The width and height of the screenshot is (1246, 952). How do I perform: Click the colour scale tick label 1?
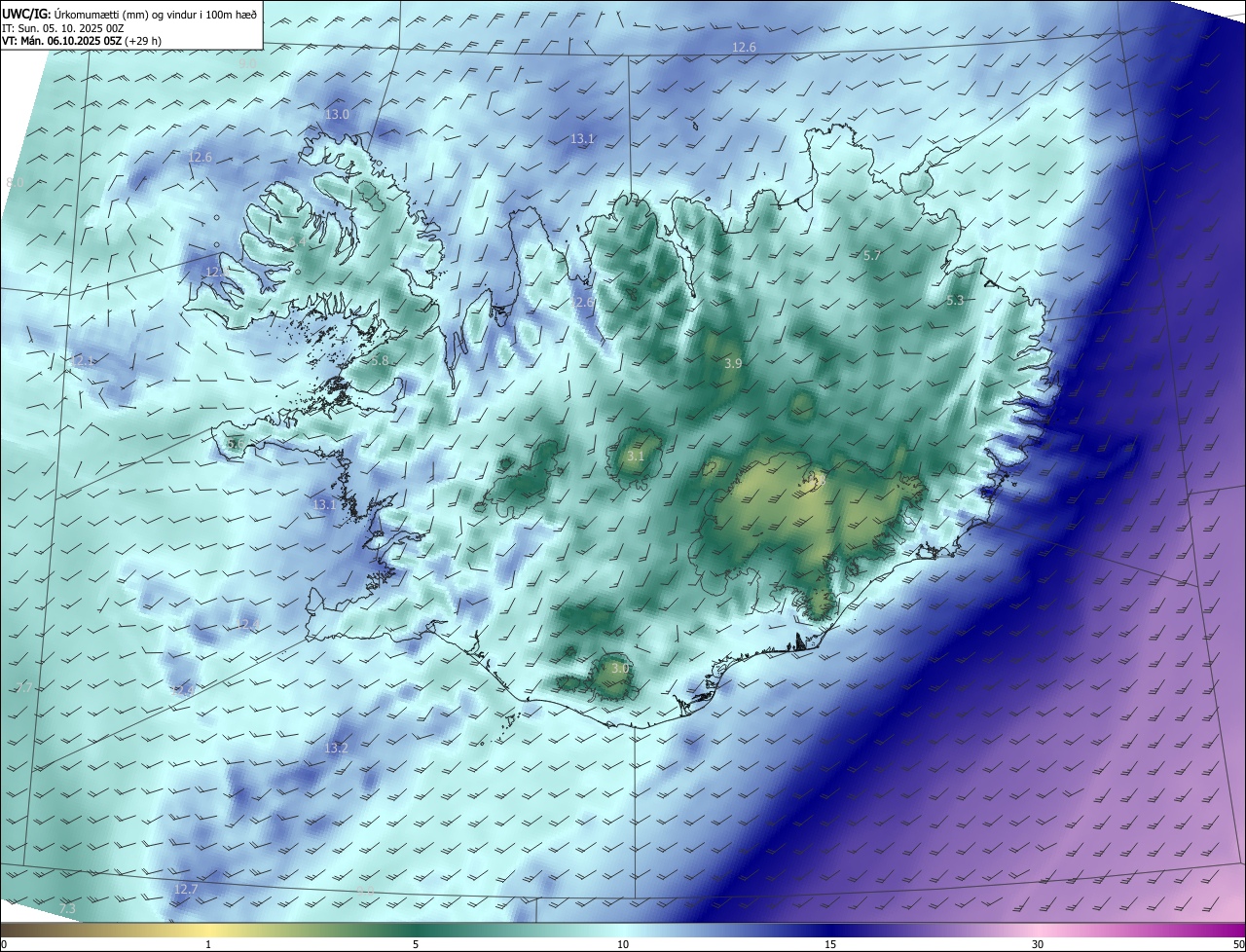[208, 944]
